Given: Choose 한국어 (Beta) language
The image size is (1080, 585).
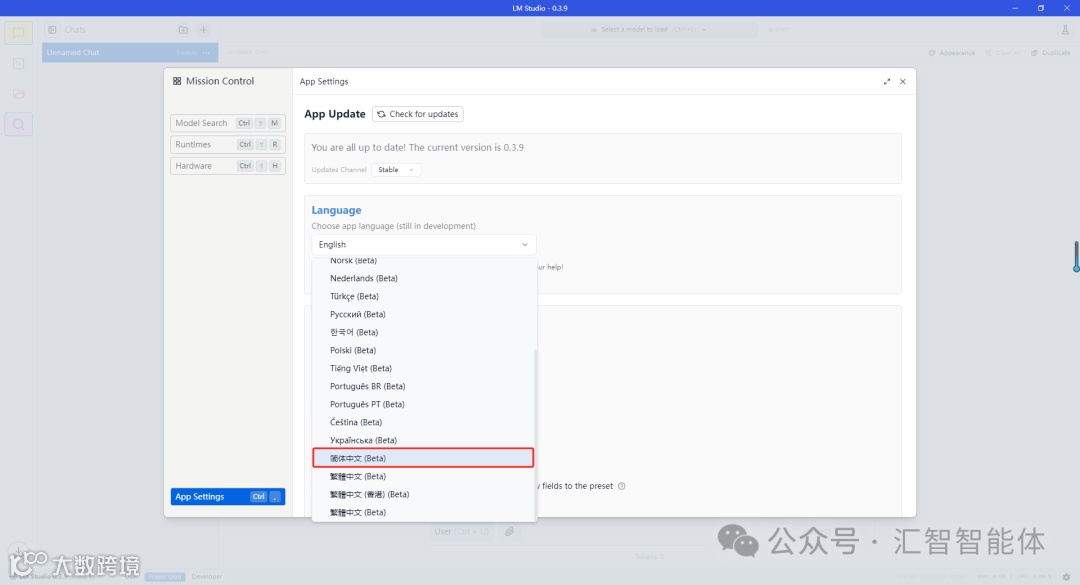Looking at the screenshot, I should (424, 332).
